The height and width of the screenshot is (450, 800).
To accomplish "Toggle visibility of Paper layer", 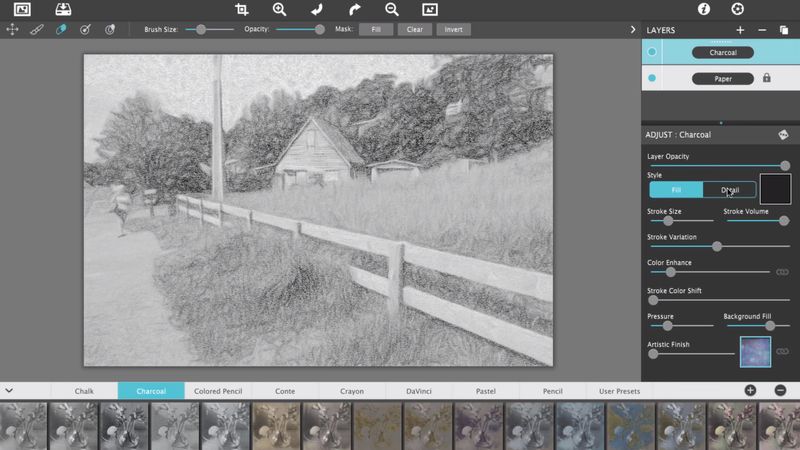I will (x=652, y=78).
